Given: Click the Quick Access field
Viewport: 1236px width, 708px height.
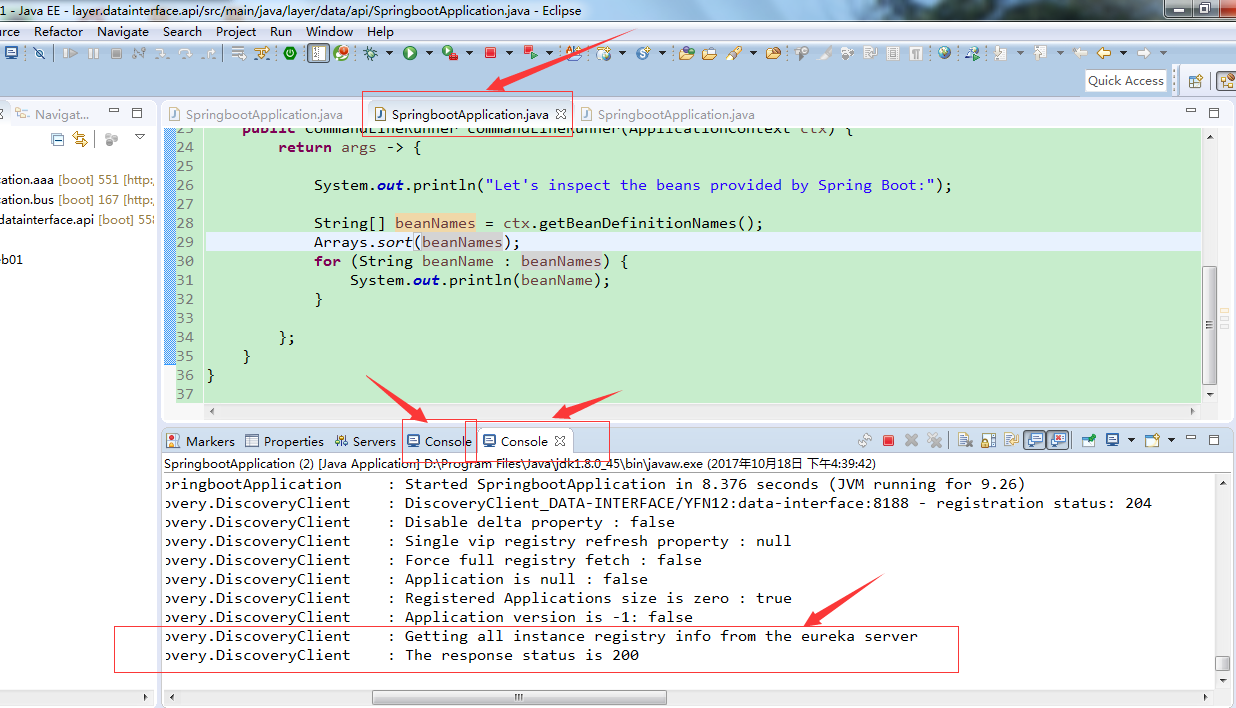Looking at the screenshot, I should [x=1126, y=81].
